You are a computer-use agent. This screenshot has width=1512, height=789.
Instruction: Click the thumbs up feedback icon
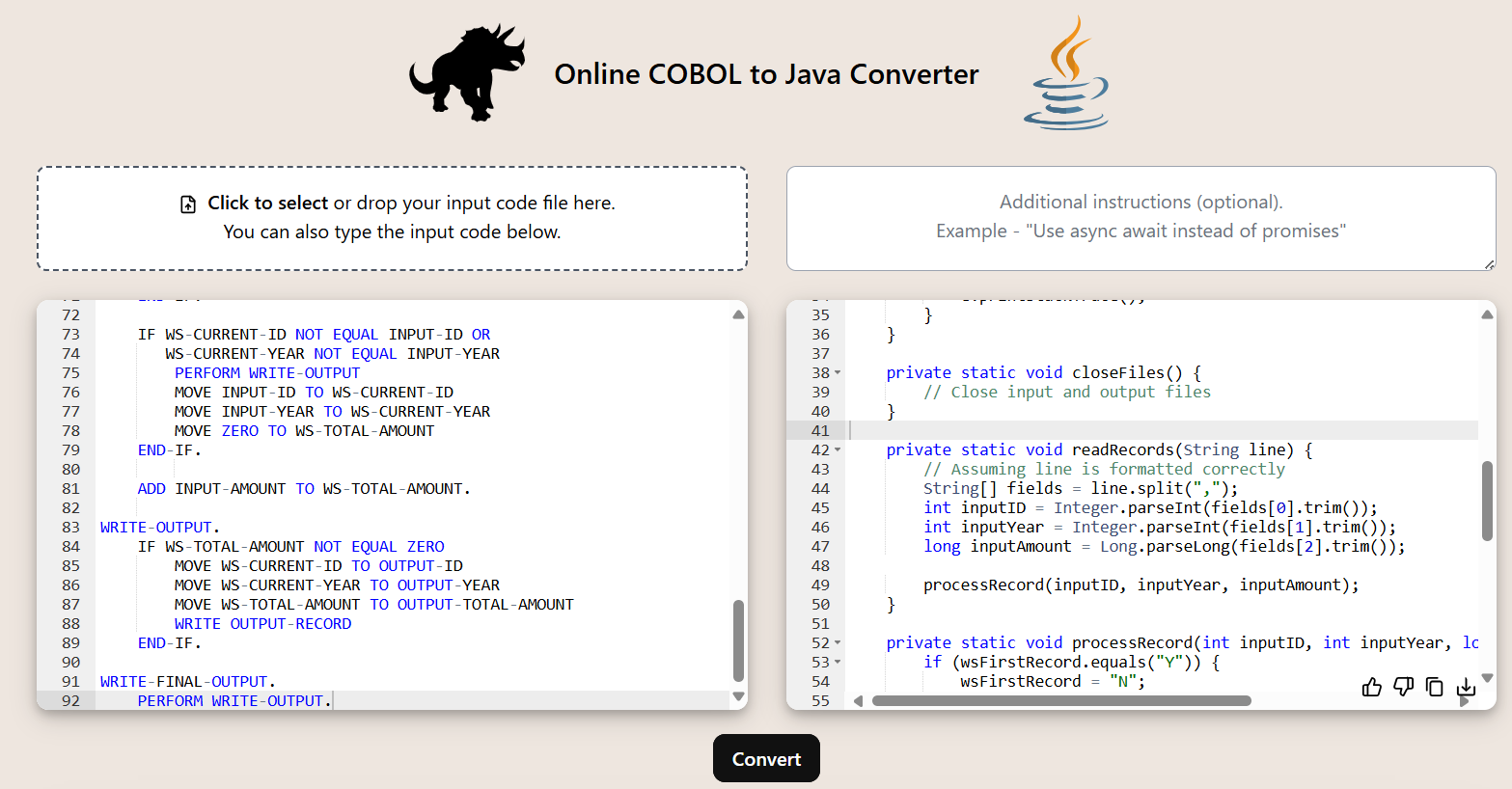pyautogui.click(x=1371, y=687)
